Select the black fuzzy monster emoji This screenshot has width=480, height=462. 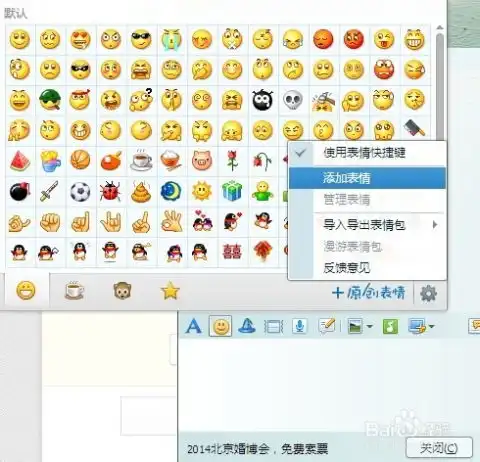click(263, 100)
